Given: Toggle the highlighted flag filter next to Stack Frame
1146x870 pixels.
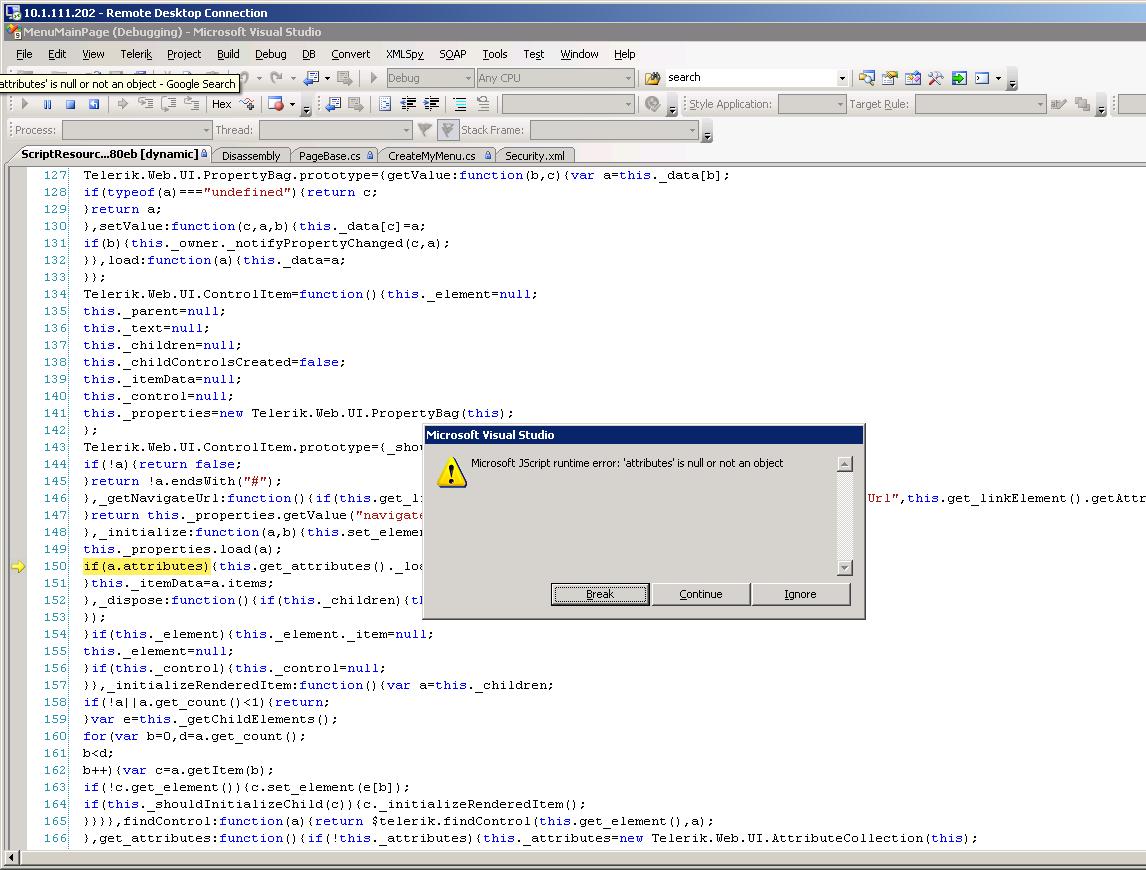Looking at the screenshot, I should [x=448, y=130].
